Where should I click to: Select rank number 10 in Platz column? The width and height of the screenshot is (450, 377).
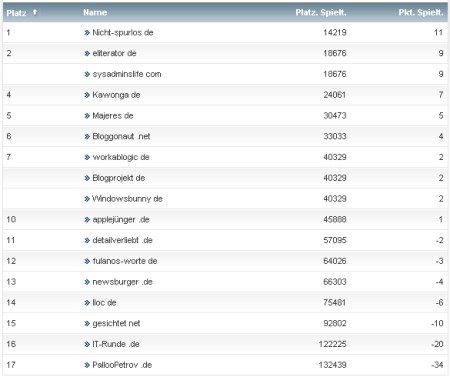[x=11, y=220]
